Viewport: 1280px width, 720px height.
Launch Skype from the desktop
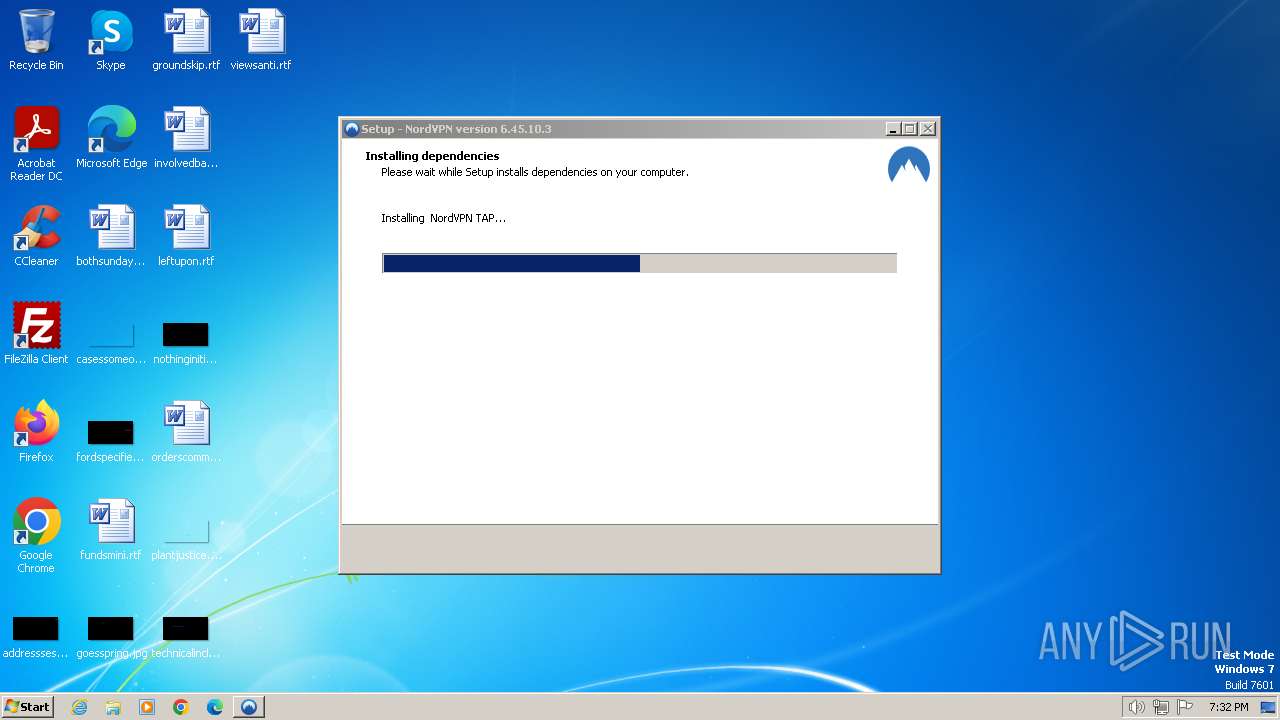click(111, 40)
